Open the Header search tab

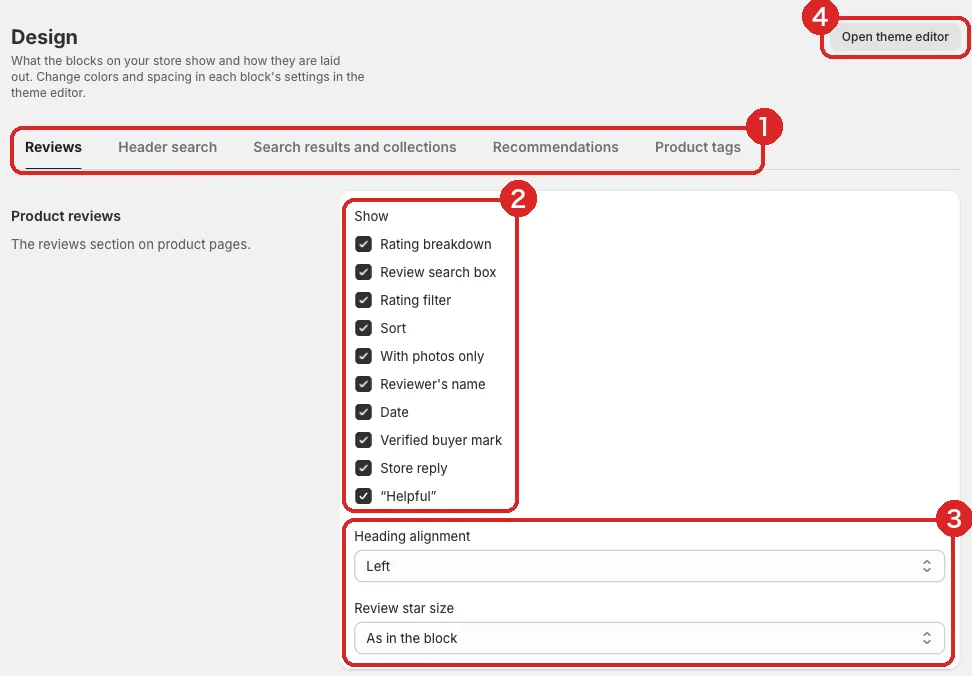pyautogui.click(x=167, y=147)
